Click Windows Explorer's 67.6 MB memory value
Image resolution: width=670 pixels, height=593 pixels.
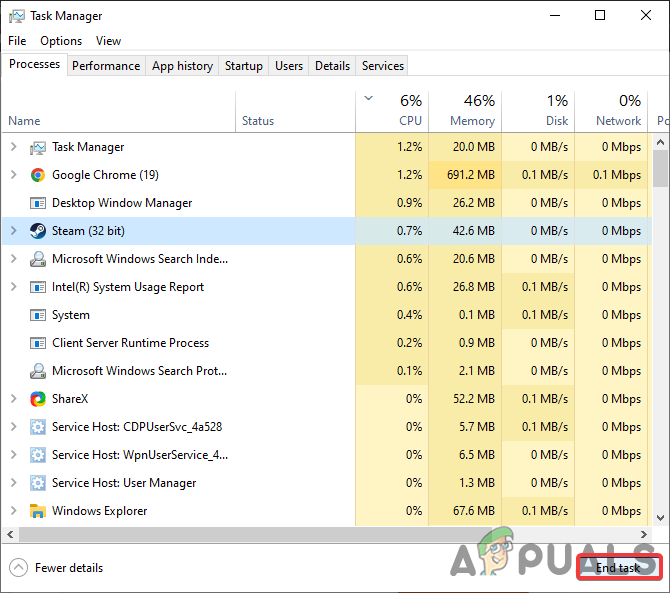click(x=474, y=511)
